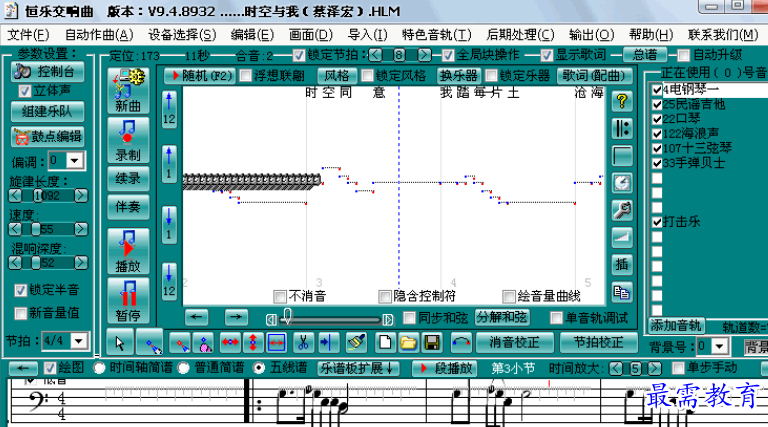Click the 组建乐队 button

[x=48, y=112]
